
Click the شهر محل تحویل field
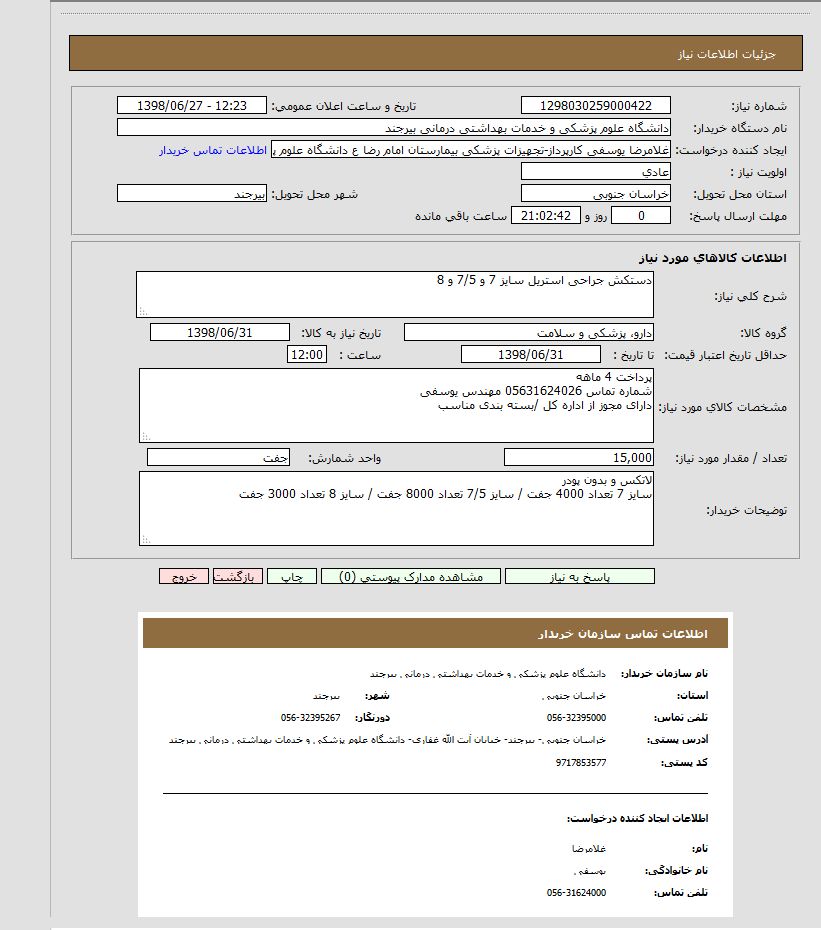pos(192,194)
